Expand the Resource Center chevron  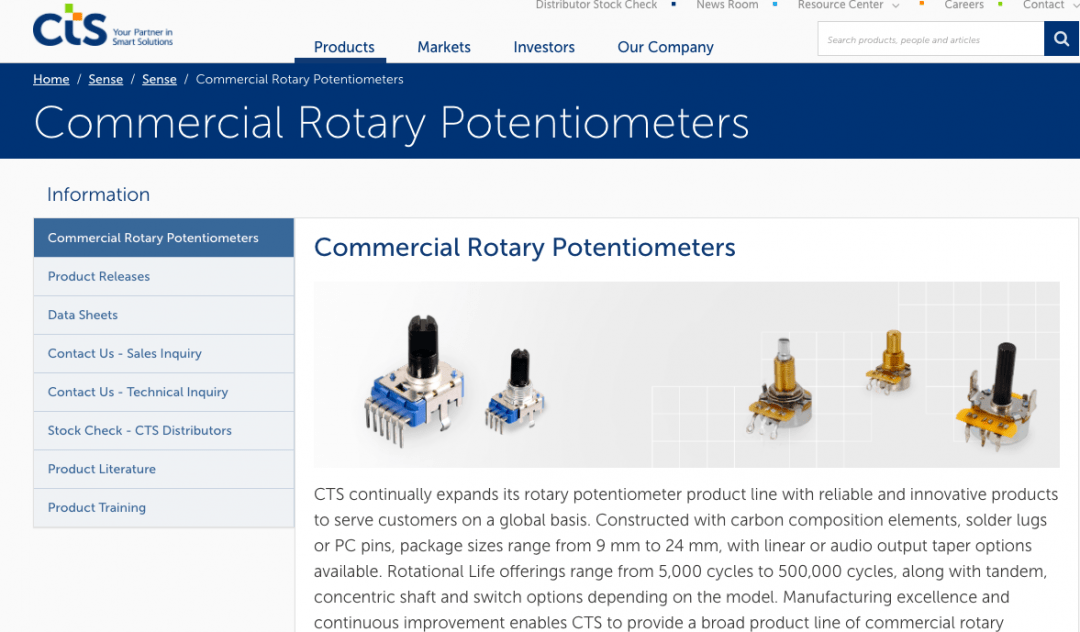pos(896,6)
